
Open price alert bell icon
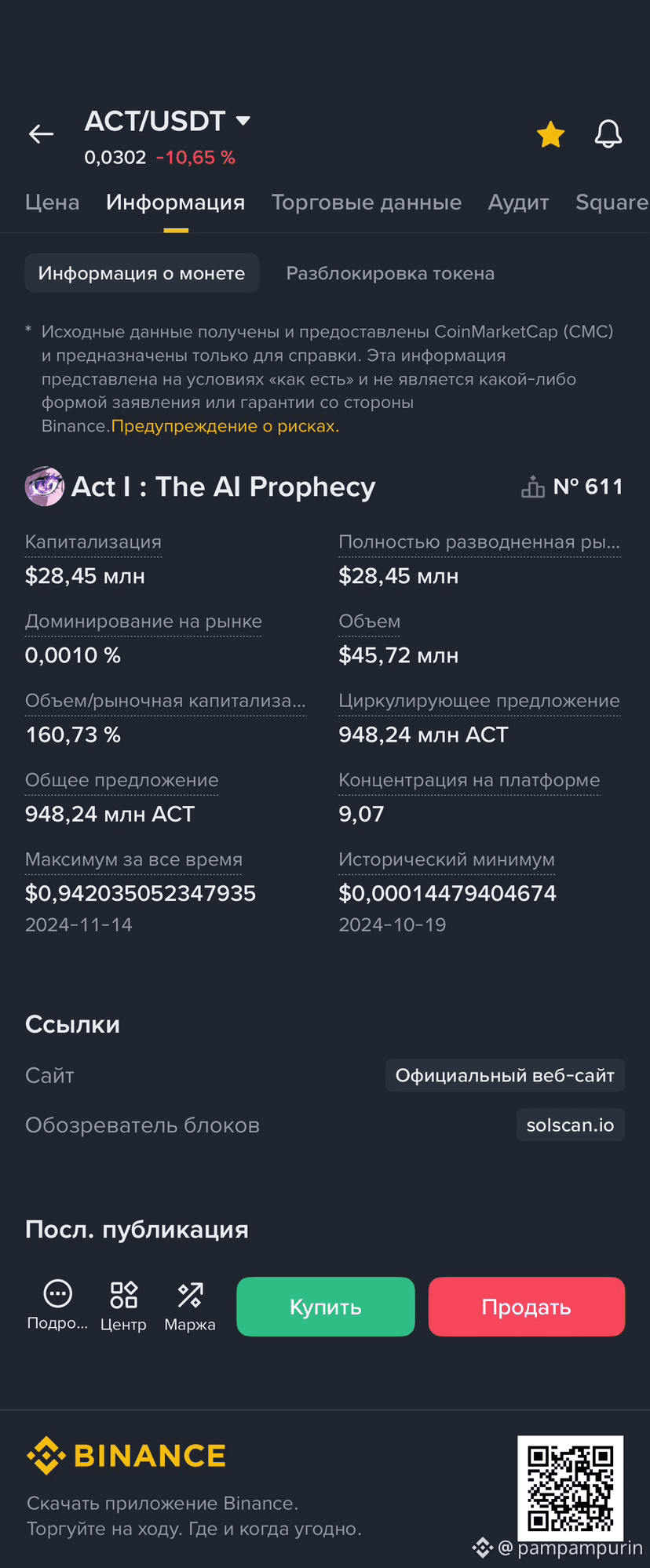tap(608, 134)
